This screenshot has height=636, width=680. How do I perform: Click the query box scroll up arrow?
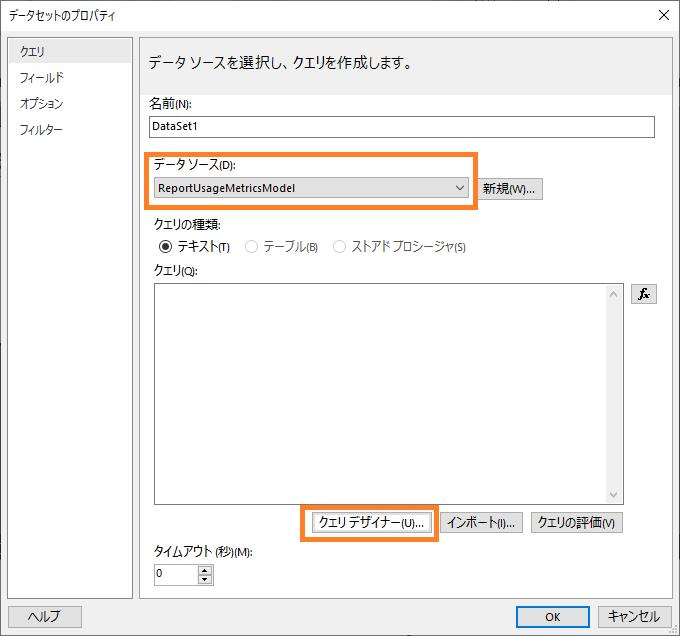[x=613, y=295]
